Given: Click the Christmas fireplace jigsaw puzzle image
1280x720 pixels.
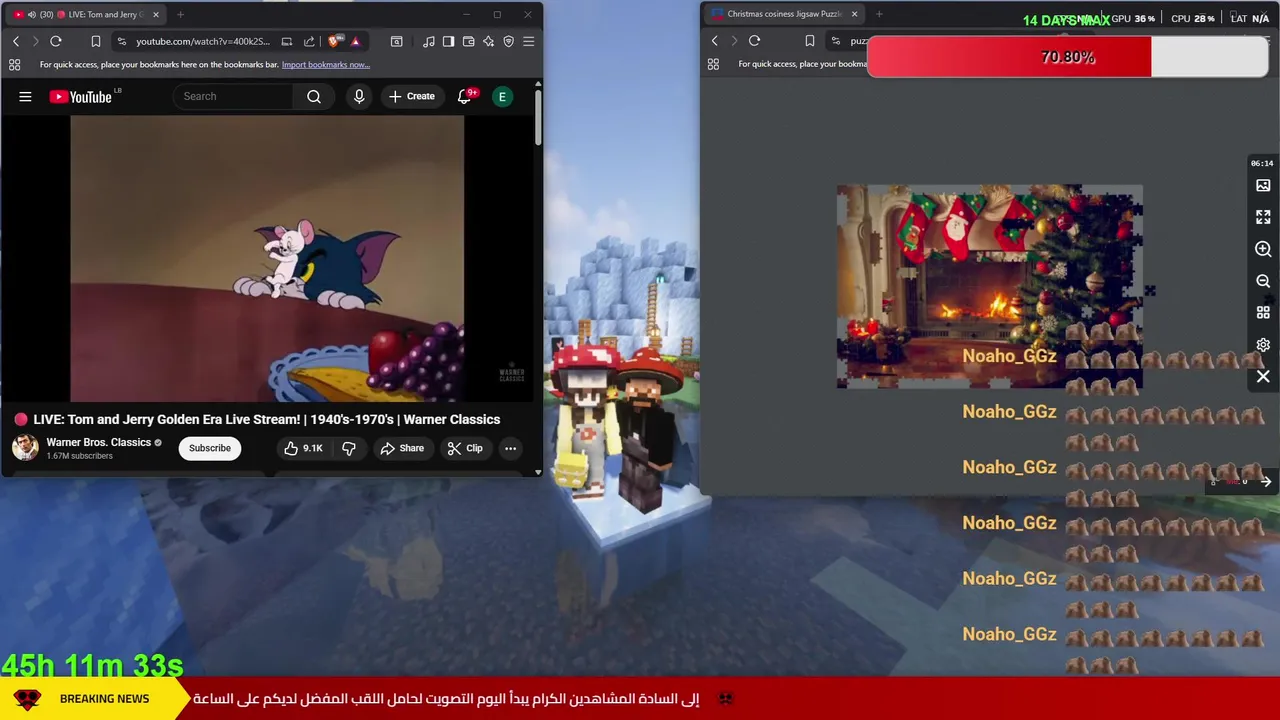Looking at the screenshot, I should [x=989, y=286].
